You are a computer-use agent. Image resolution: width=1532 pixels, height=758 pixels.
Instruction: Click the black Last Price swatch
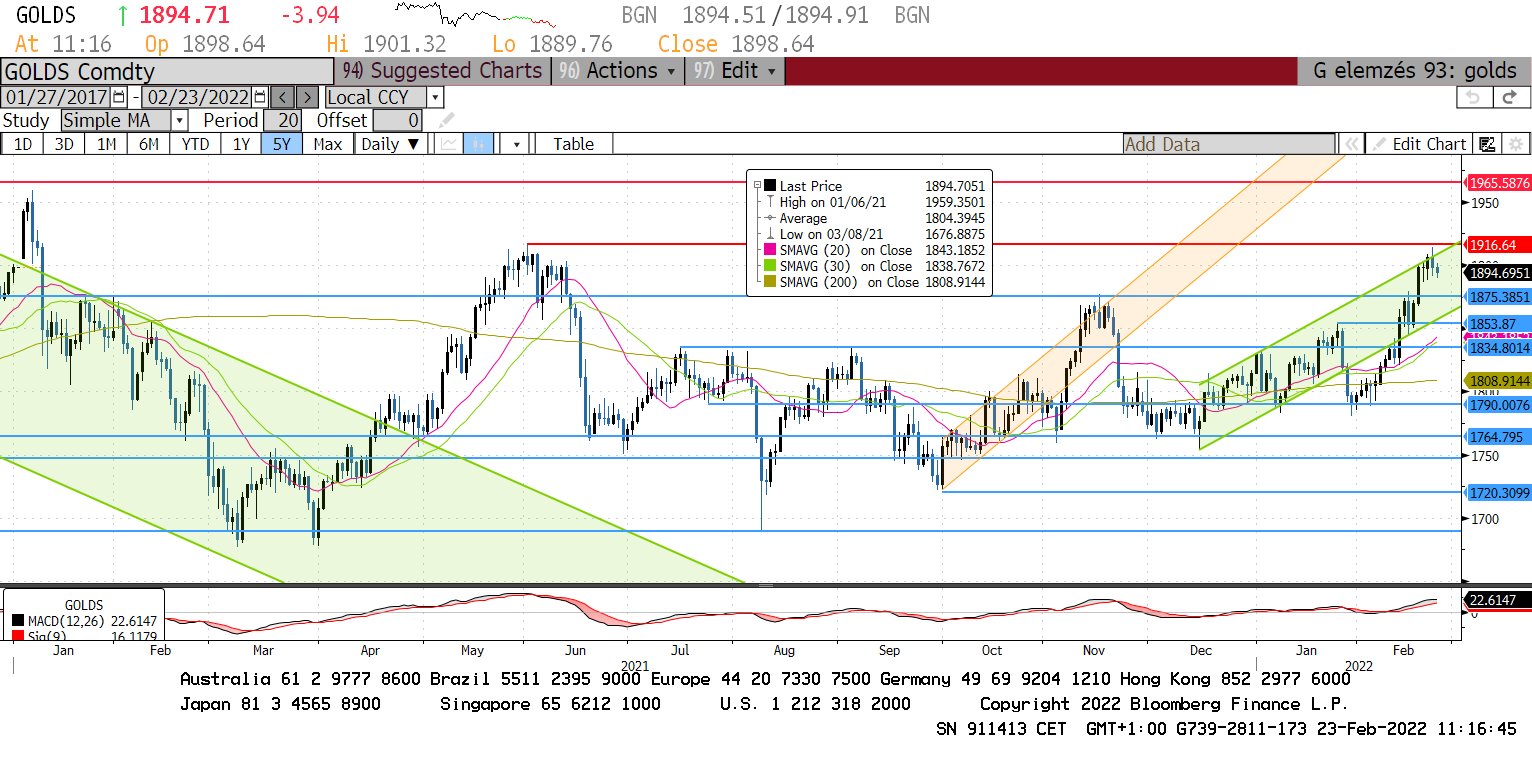[x=770, y=185]
